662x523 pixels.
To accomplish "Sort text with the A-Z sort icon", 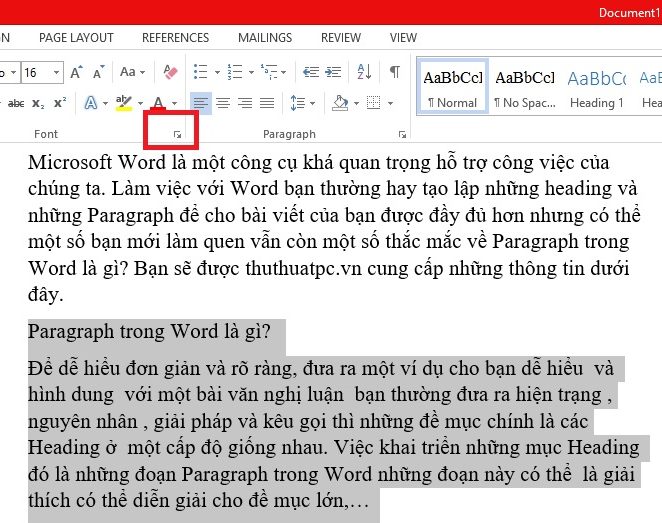I will coord(364,72).
